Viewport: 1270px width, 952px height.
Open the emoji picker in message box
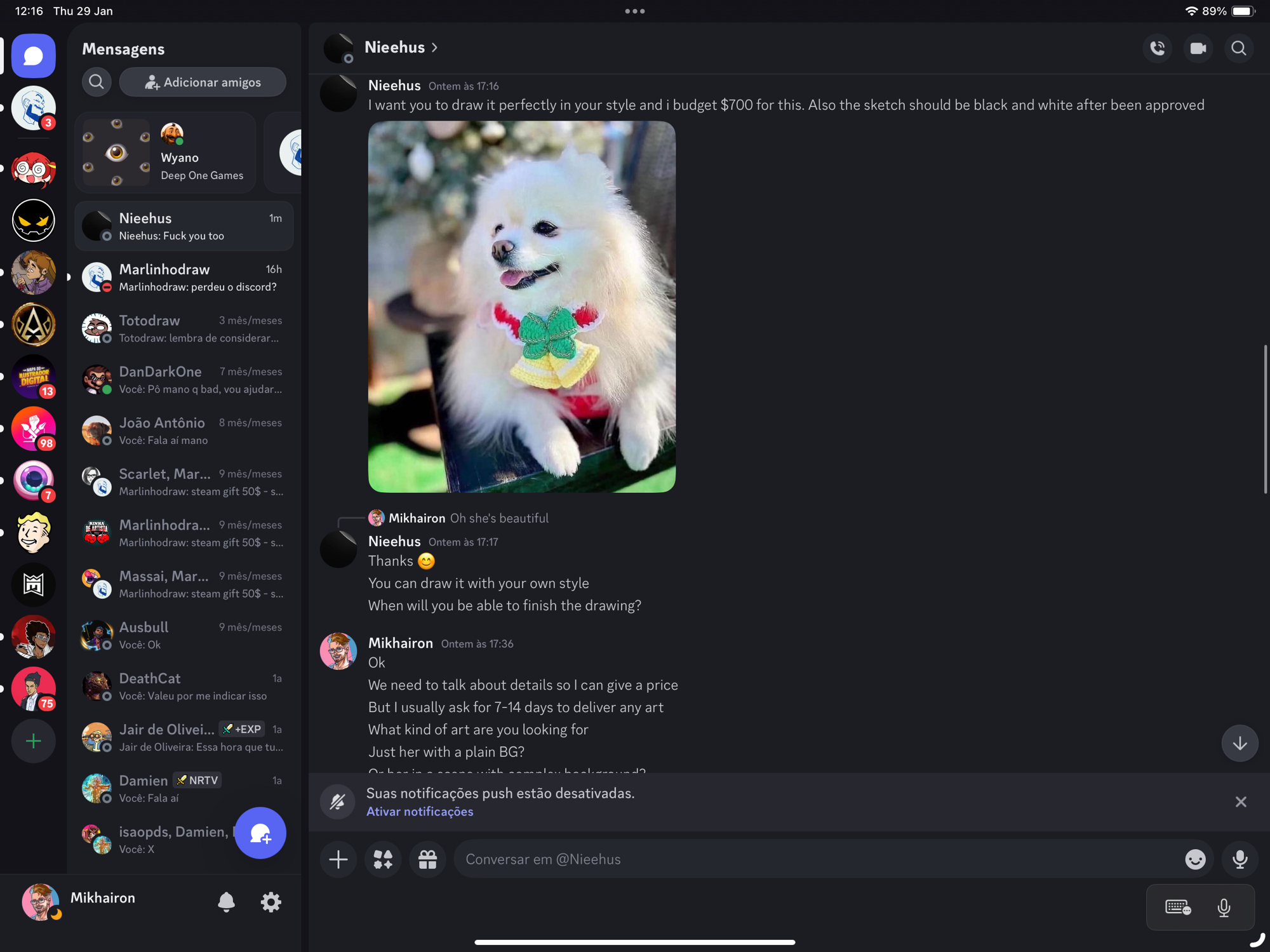pyautogui.click(x=1195, y=859)
